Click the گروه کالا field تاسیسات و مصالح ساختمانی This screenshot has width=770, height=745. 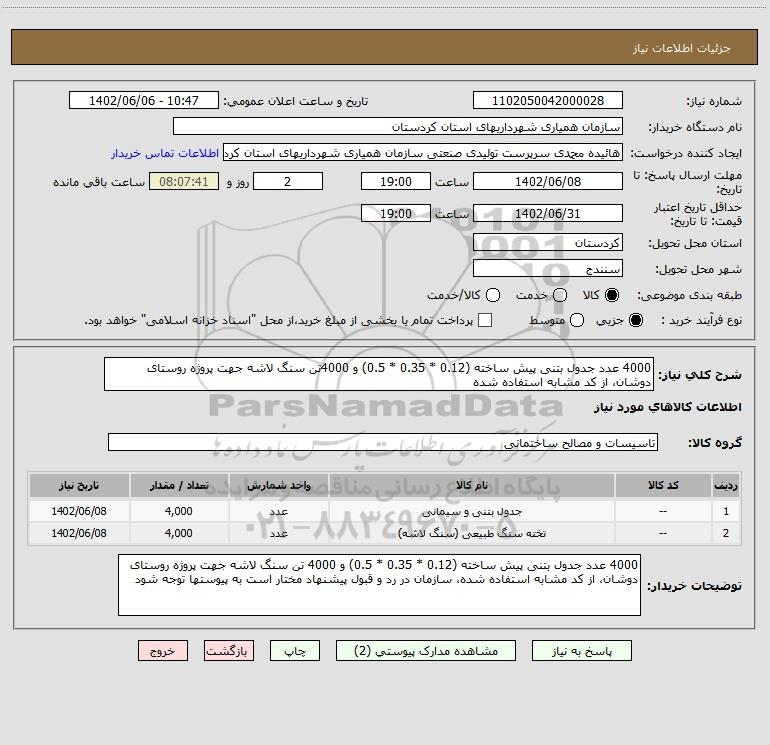383,442
